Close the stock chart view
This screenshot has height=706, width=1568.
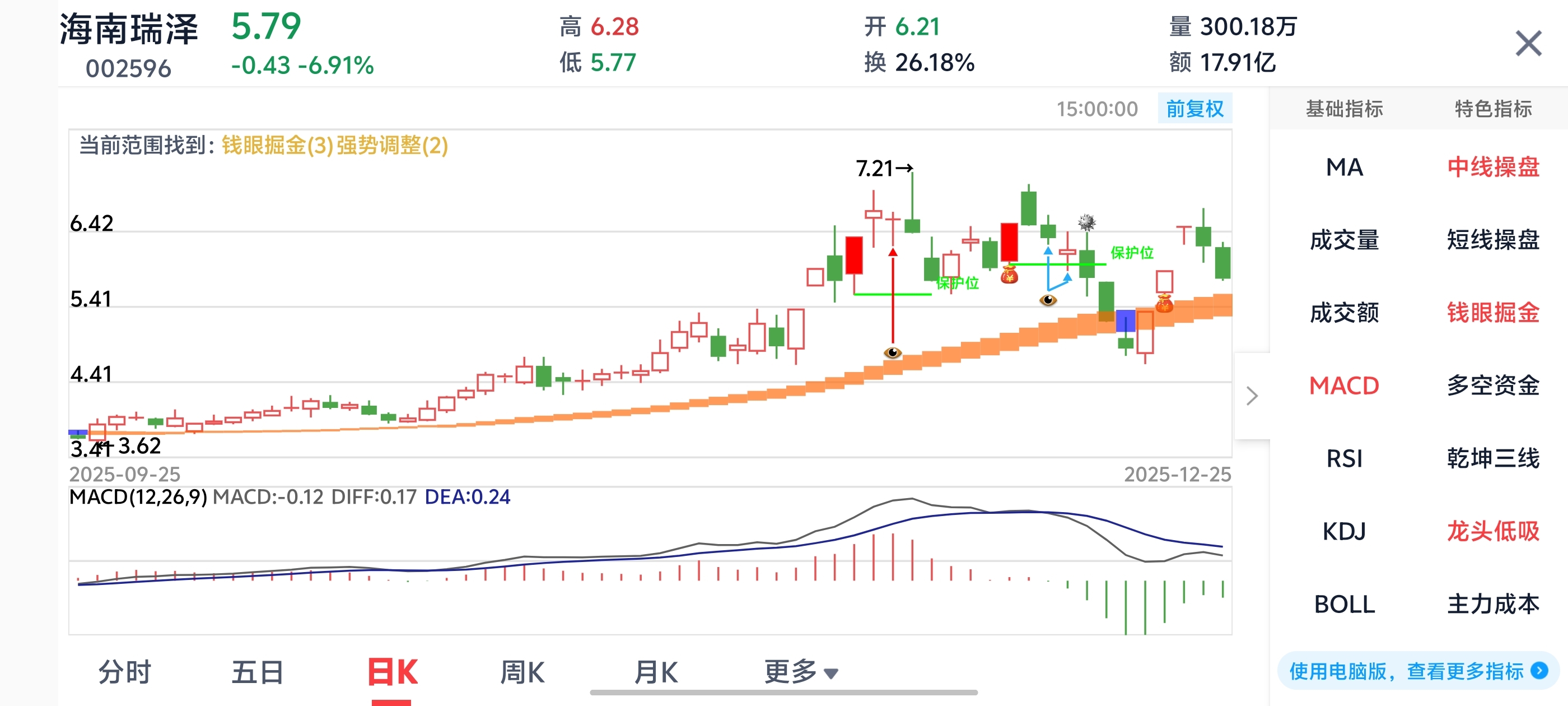click(x=1528, y=44)
